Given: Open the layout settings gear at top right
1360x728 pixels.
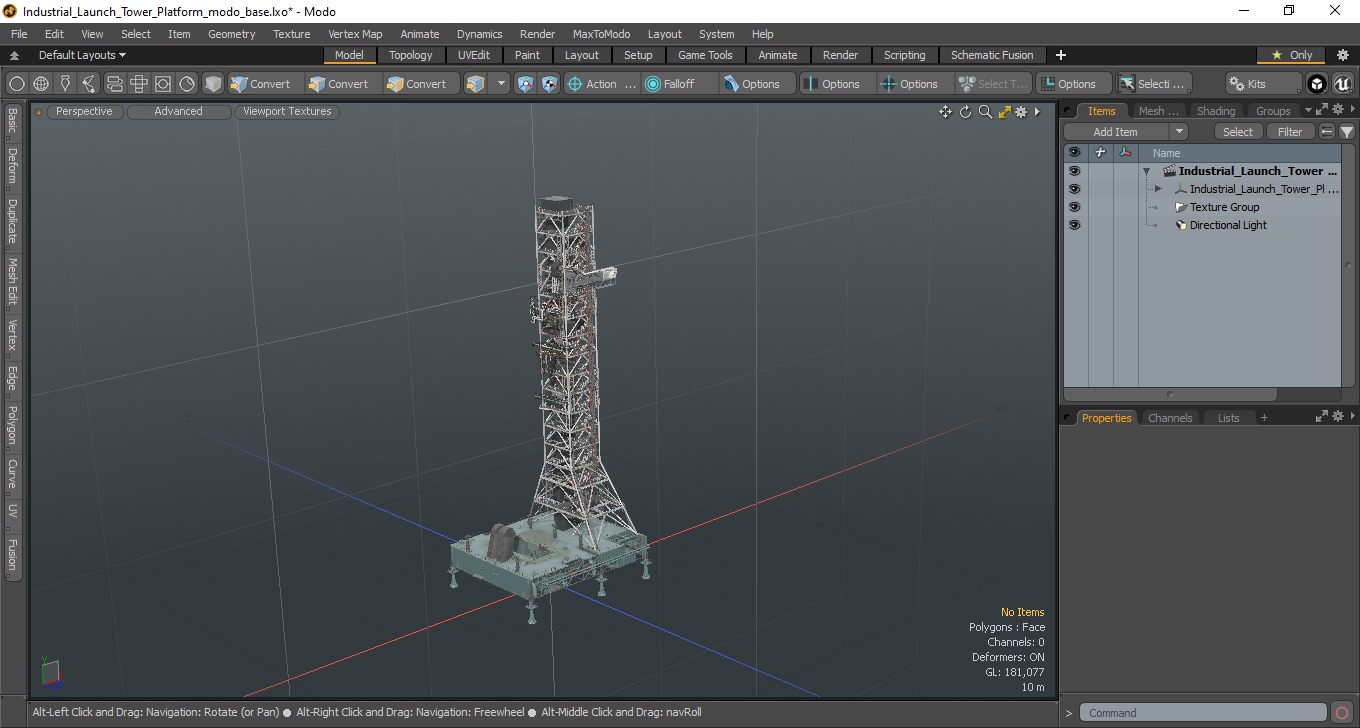Looking at the screenshot, I should (1343, 55).
